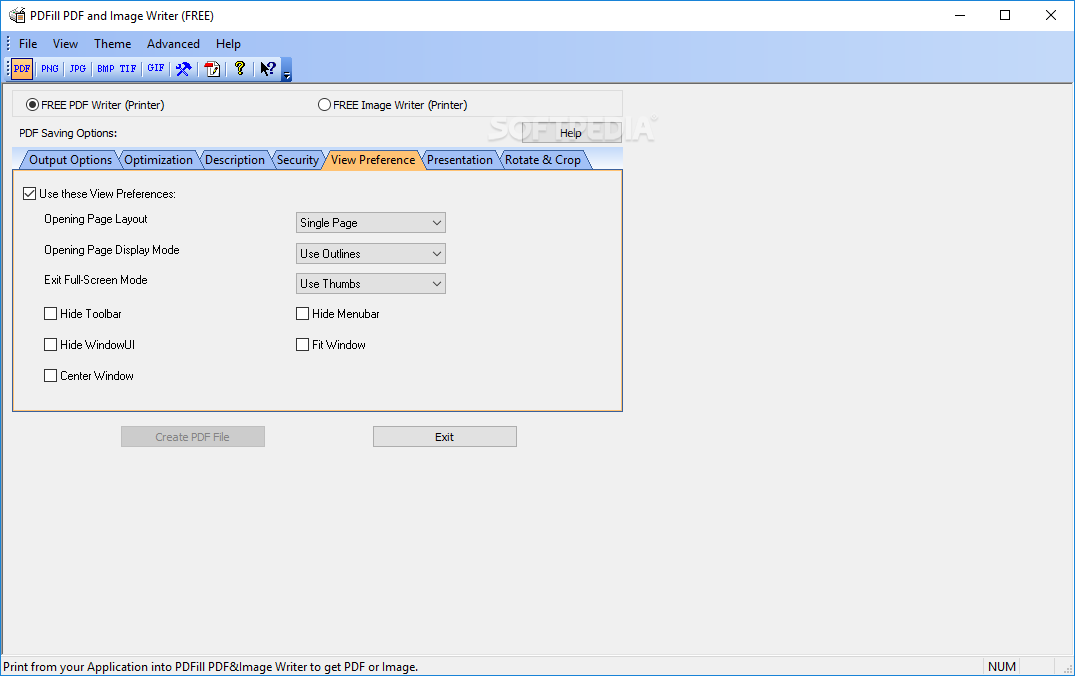Click the toolbar drag handle grip
This screenshot has height=676, width=1075.
point(8,69)
